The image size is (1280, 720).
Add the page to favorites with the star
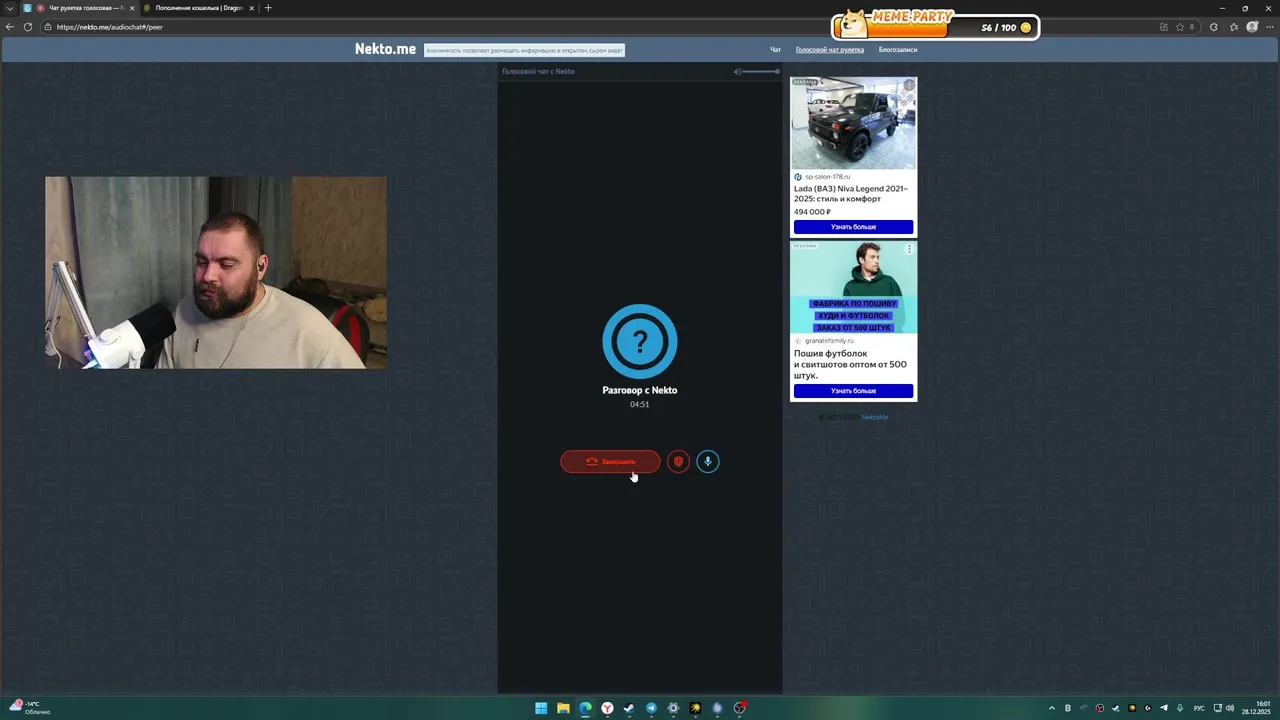(1180, 27)
